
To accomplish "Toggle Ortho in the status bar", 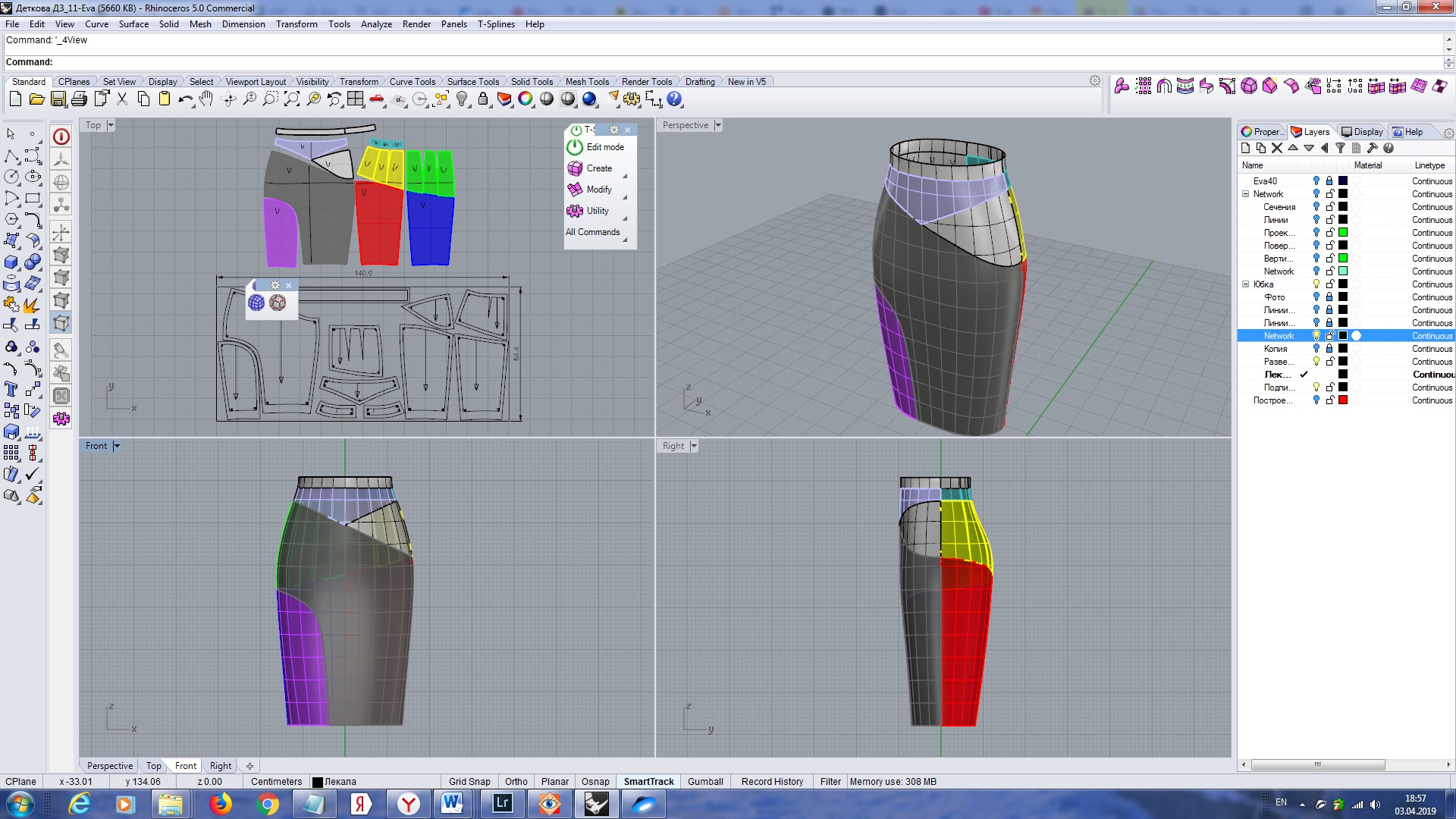I will [x=516, y=782].
